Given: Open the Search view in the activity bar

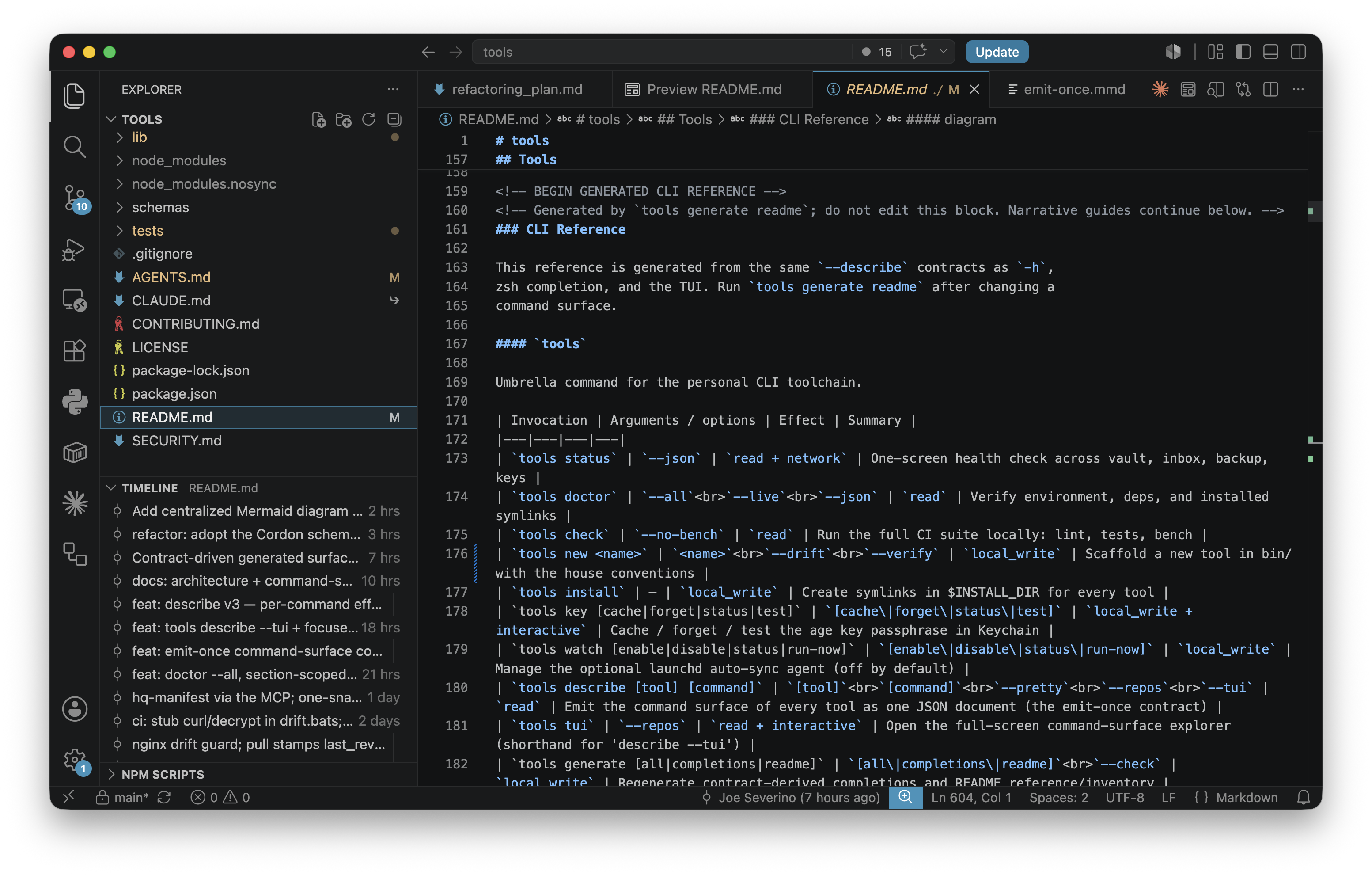Looking at the screenshot, I should tap(75, 147).
